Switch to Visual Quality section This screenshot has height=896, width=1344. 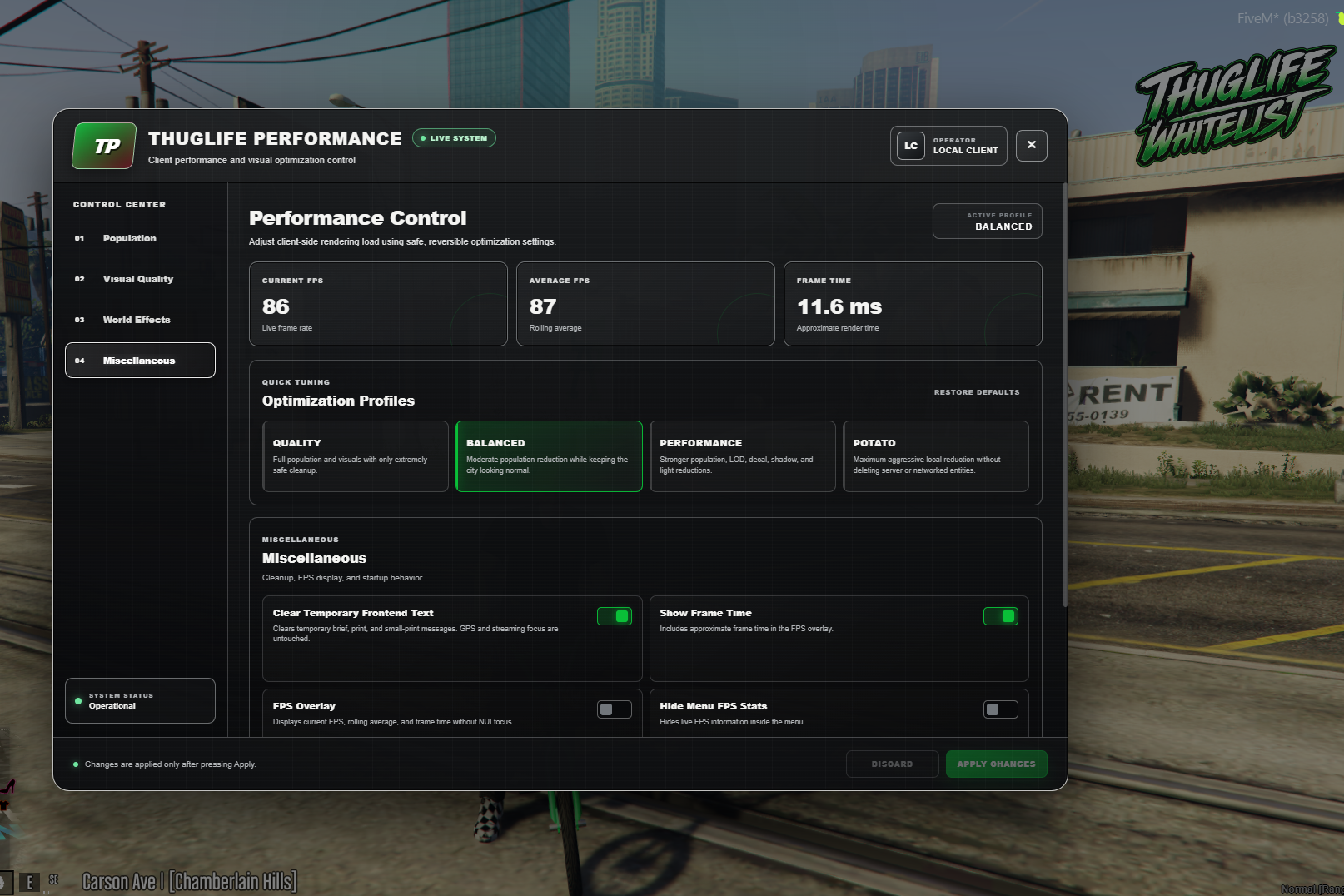click(x=140, y=279)
